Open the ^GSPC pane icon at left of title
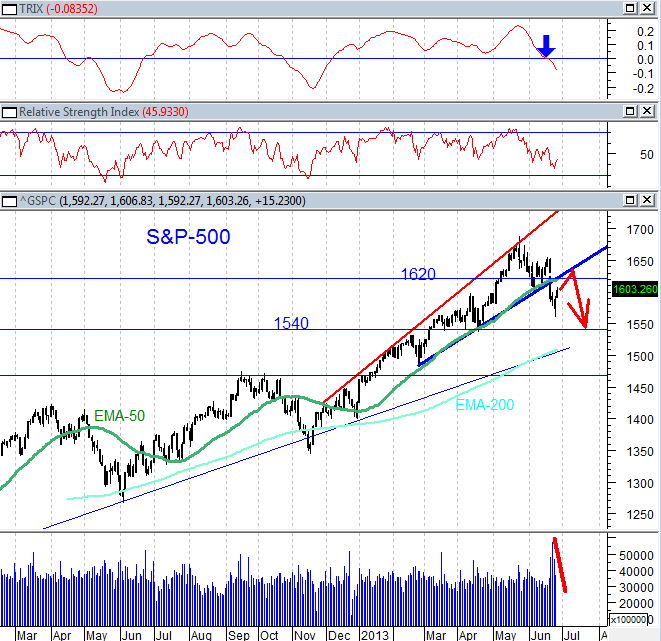The image size is (661, 641). [9, 201]
